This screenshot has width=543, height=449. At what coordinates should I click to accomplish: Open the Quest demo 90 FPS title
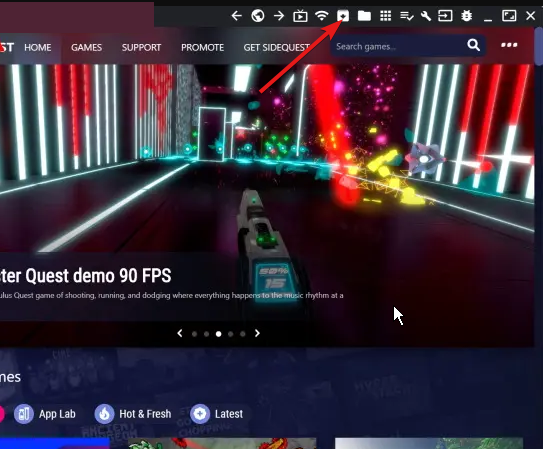point(86,276)
